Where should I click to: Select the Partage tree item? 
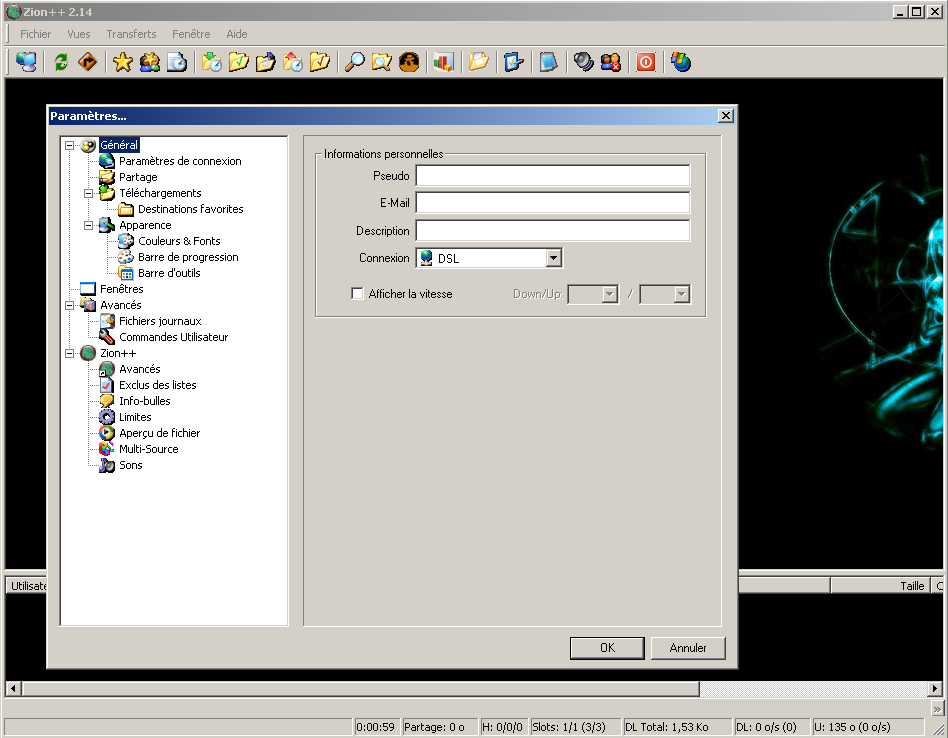138,177
